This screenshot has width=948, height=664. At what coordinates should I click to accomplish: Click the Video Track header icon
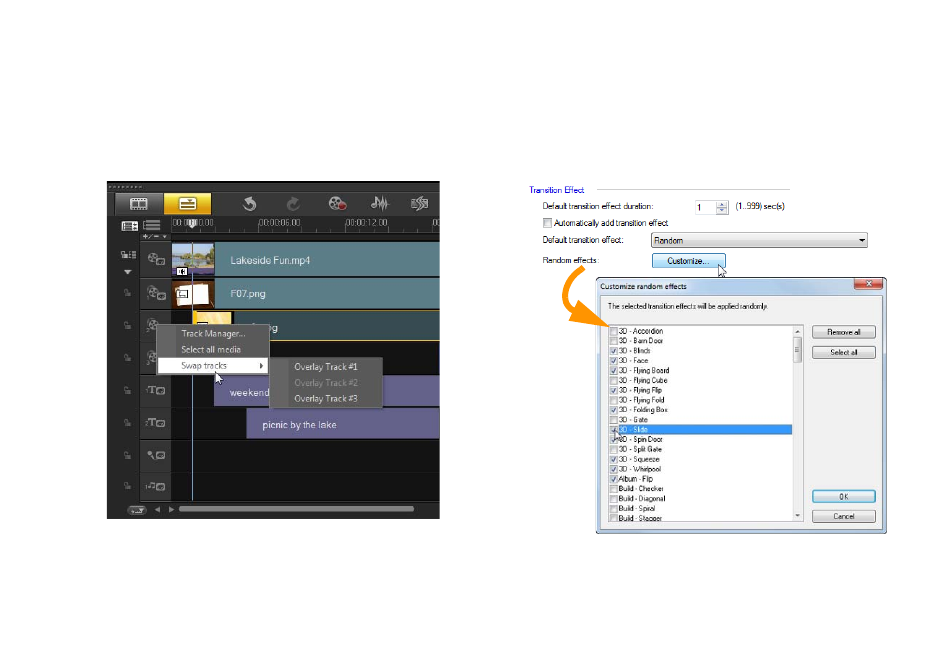click(x=156, y=259)
